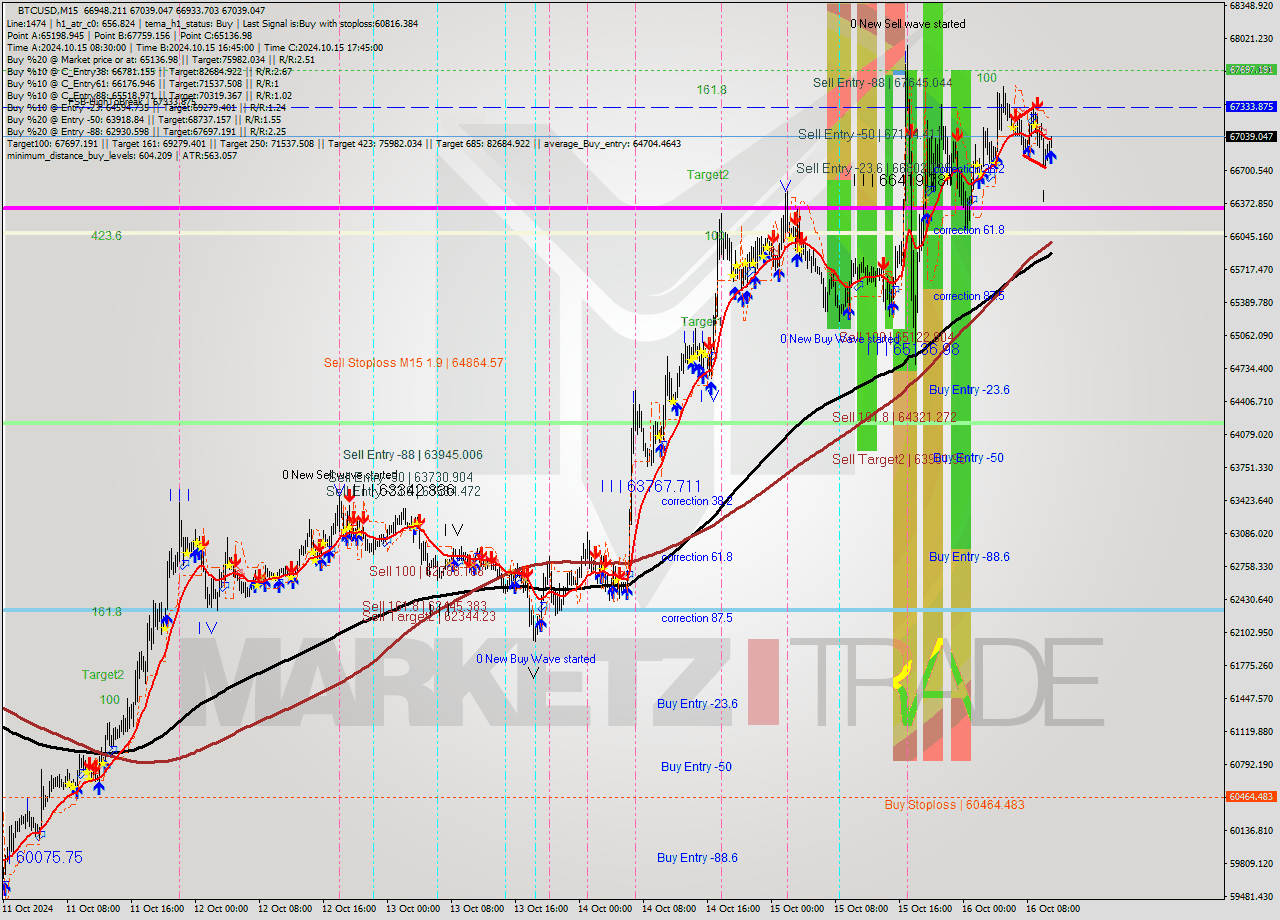Click the lower 'Buy Entry -23.6' label
This screenshot has width=1280, height=920.
[x=697, y=704]
